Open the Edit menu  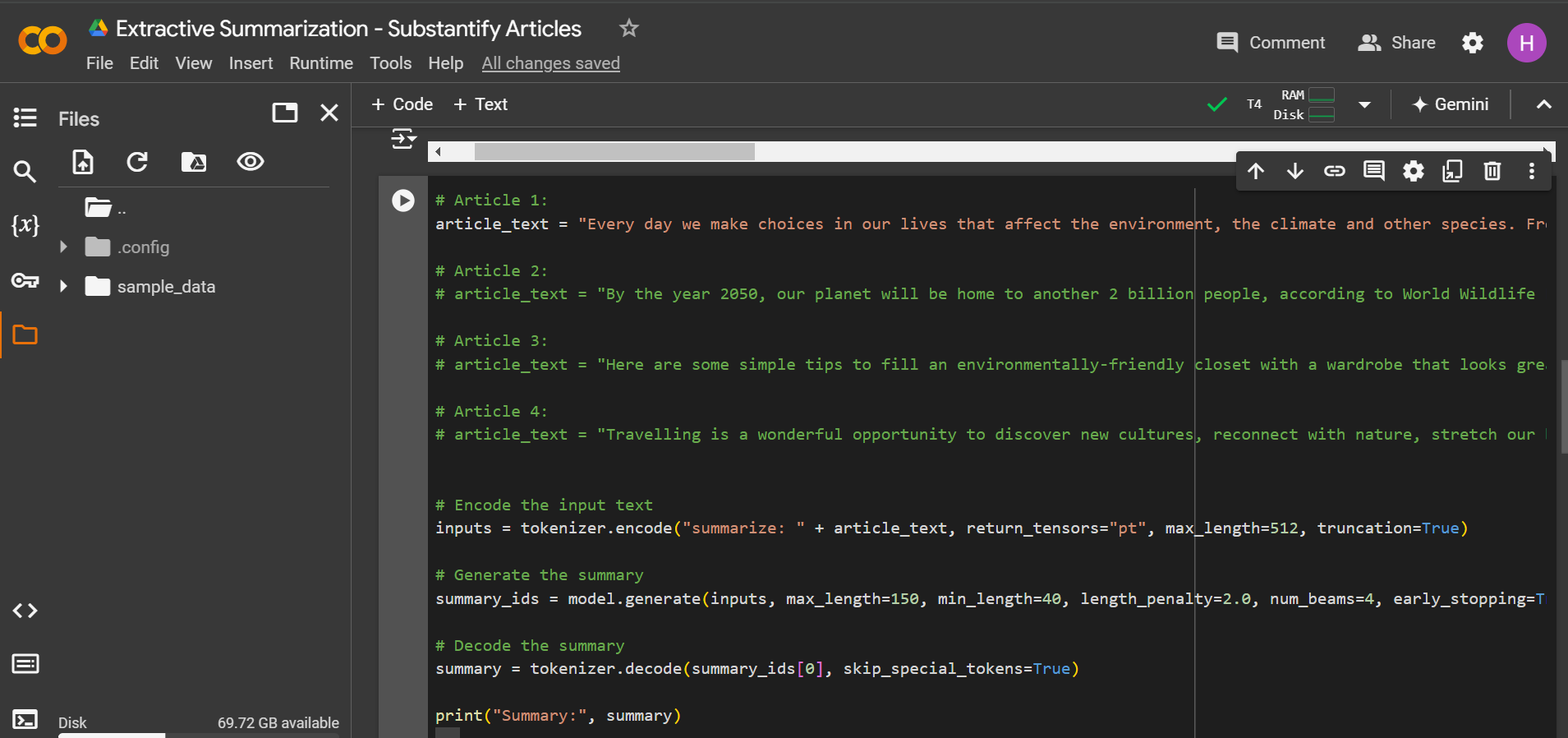[x=144, y=63]
